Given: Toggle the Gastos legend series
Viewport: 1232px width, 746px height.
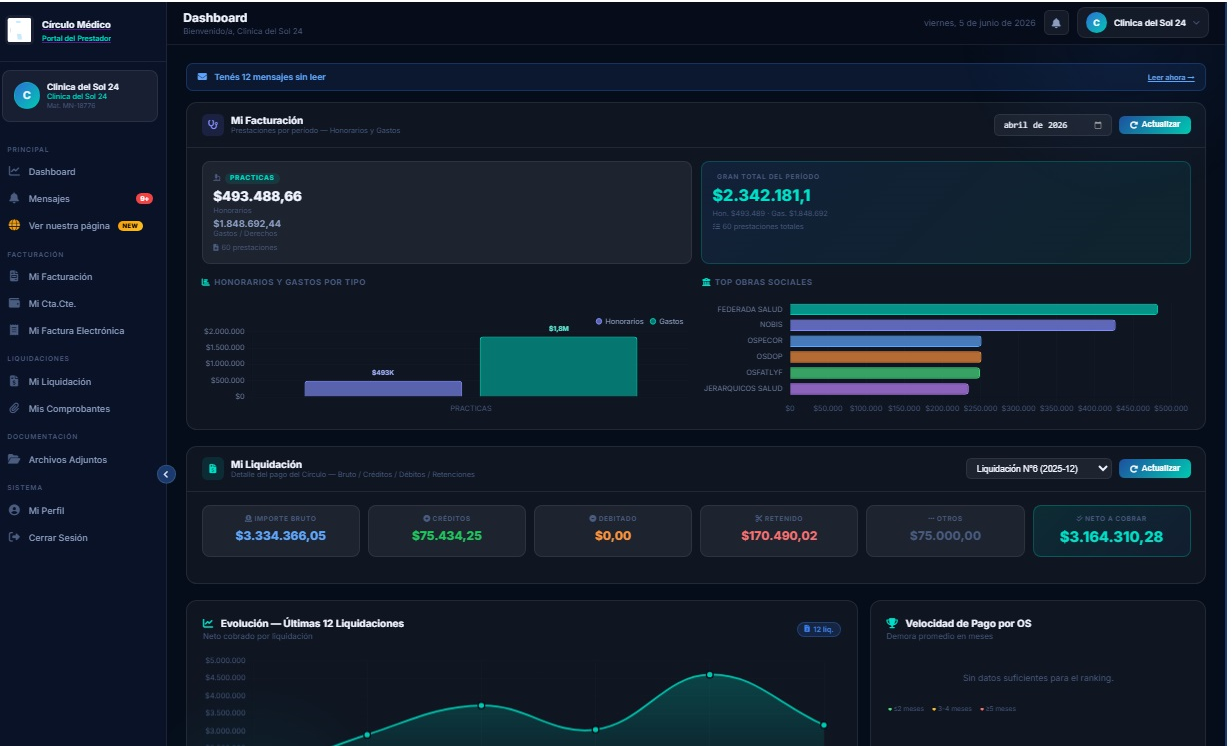Looking at the screenshot, I should coord(667,321).
